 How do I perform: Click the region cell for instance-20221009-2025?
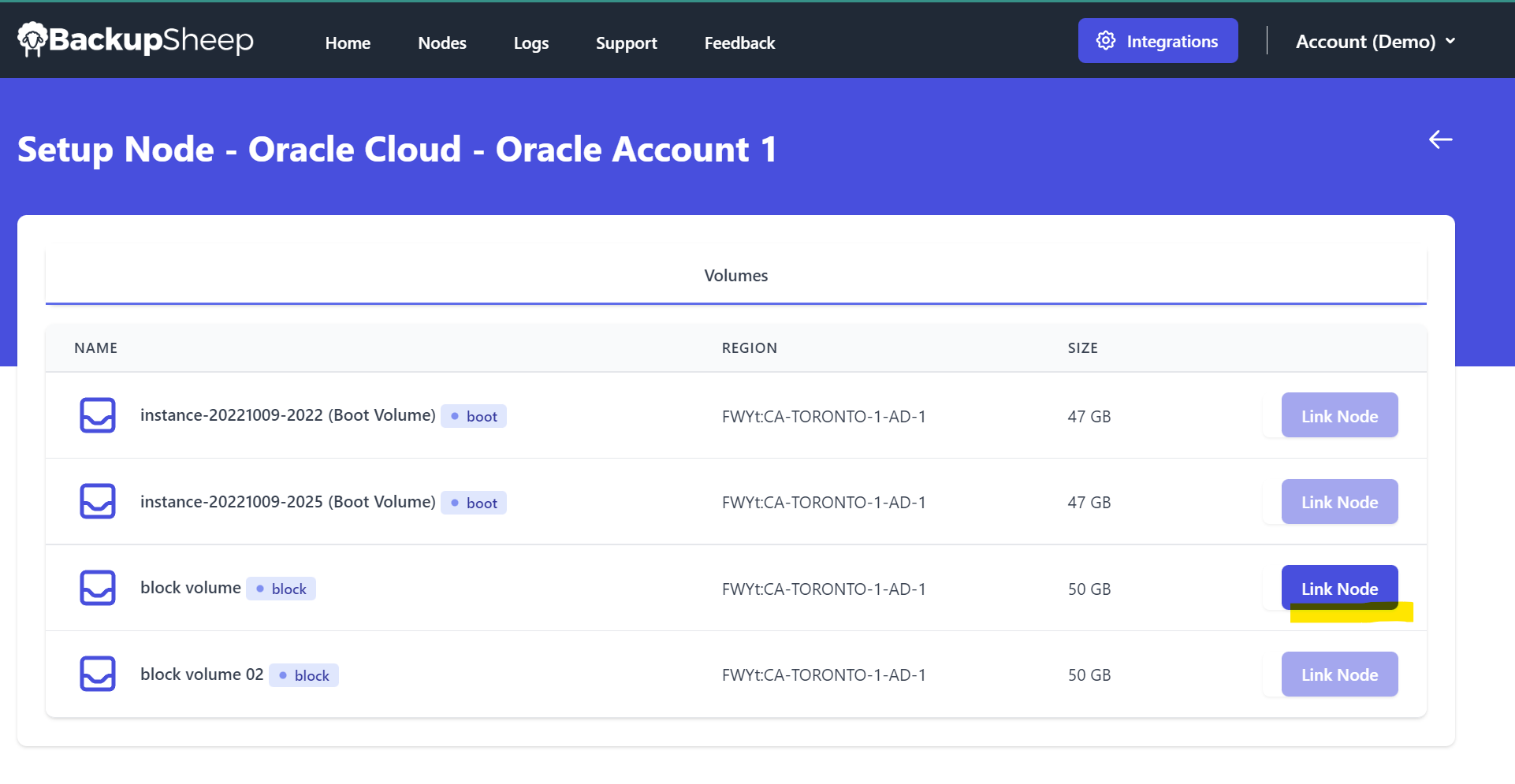coord(824,503)
